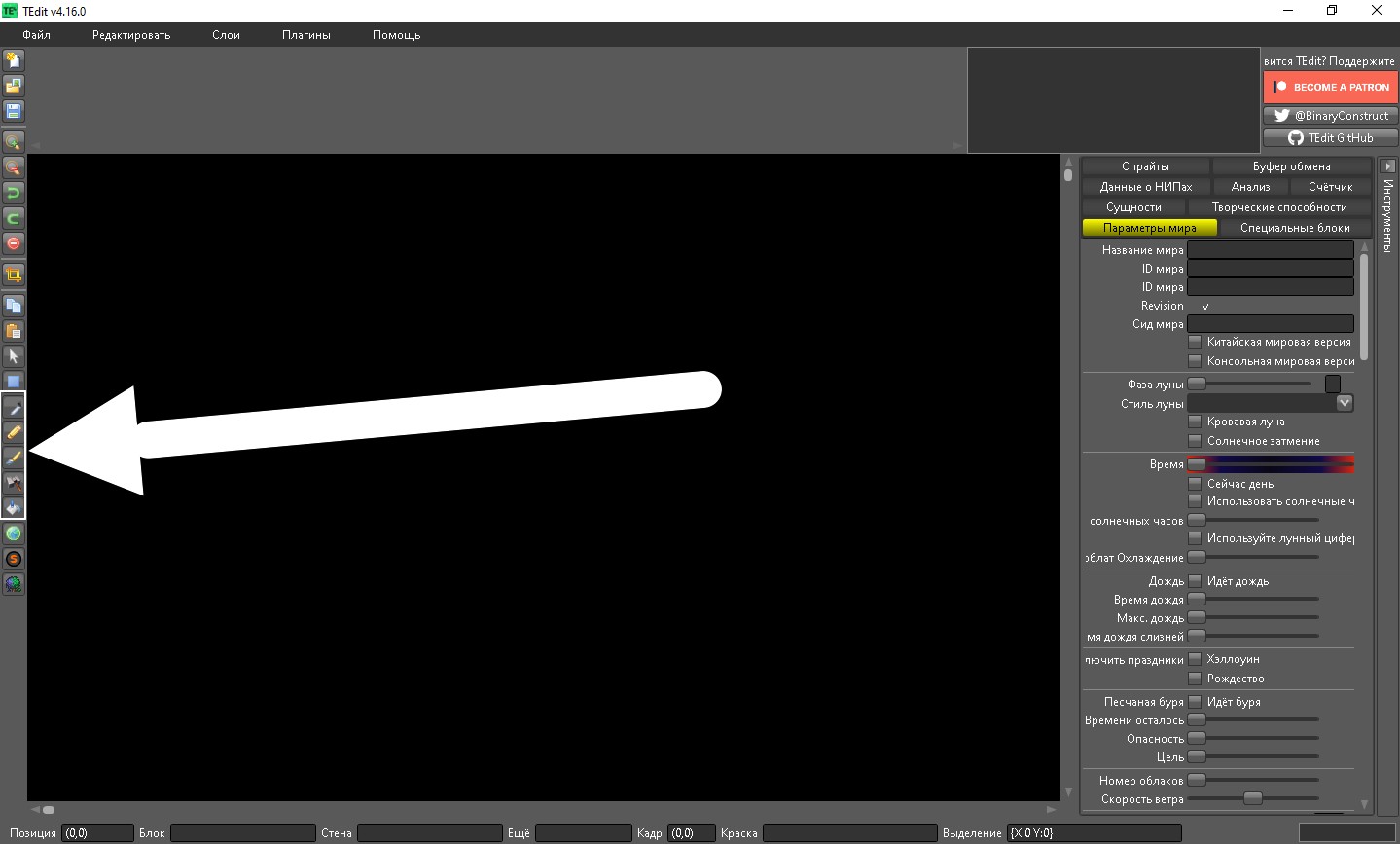Viewport: 1400px width, 844px height.
Task: Click the Скорость ветра slider handle
Action: 1253,798
